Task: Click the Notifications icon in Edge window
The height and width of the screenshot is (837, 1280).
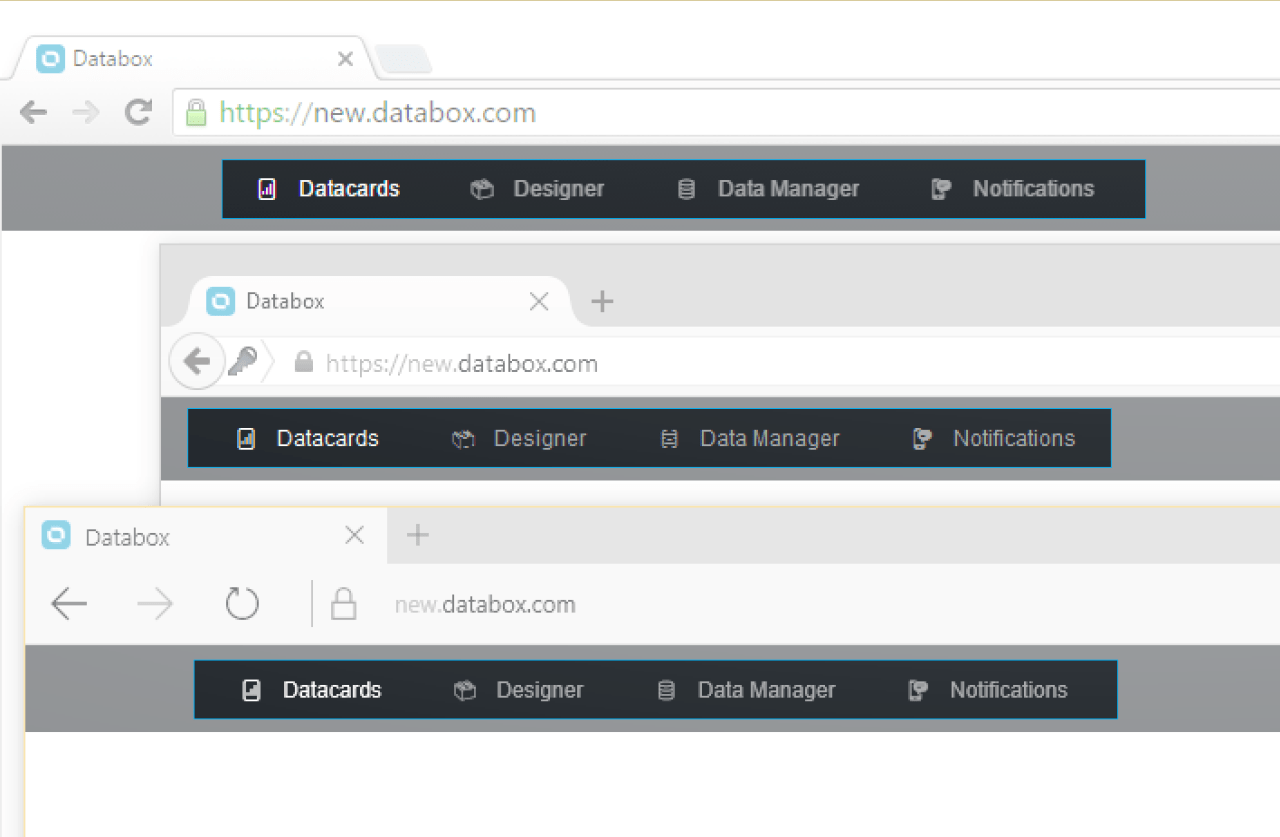Action: click(918, 690)
